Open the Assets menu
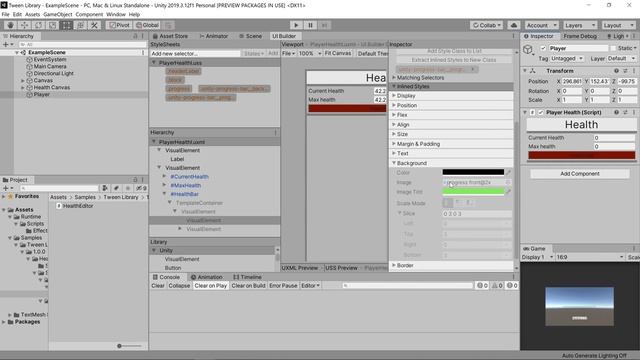 [x=32, y=14]
